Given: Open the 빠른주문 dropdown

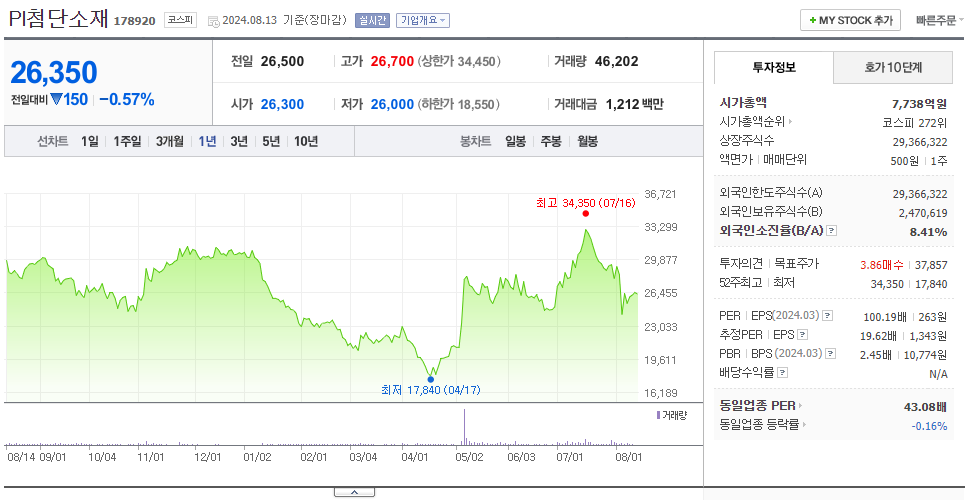Looking at the screenshot, I should coord(940,20).
